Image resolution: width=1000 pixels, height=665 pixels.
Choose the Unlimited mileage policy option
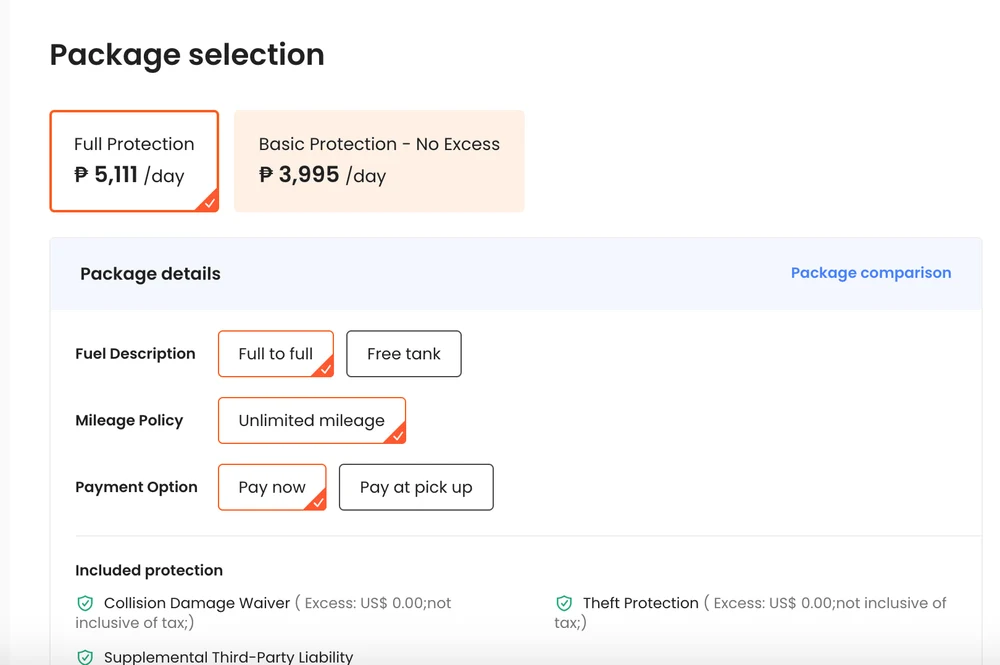point(311,420)
